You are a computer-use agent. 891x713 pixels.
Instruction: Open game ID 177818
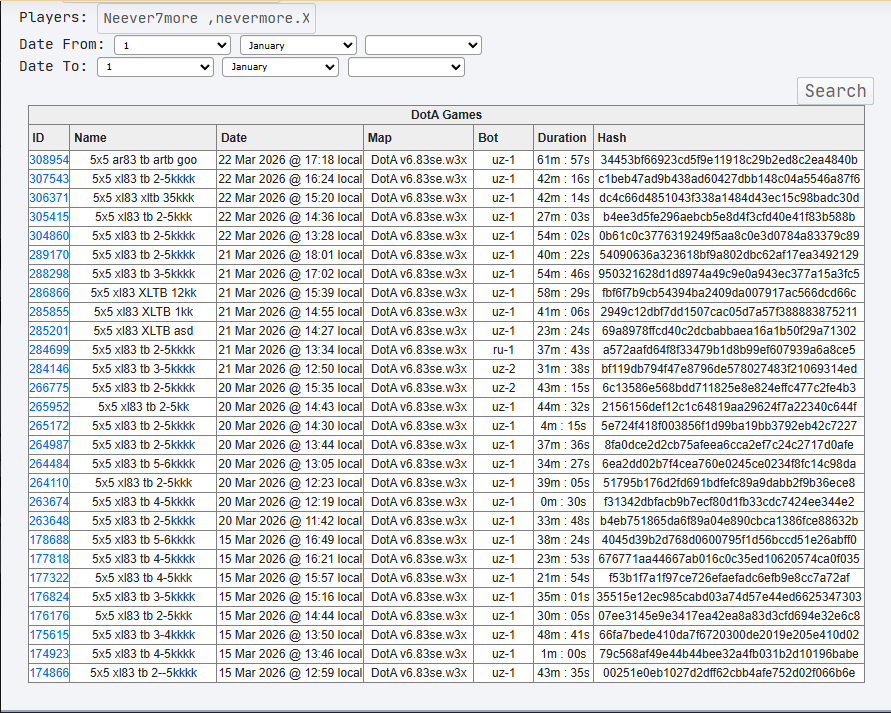coord(49,559)
